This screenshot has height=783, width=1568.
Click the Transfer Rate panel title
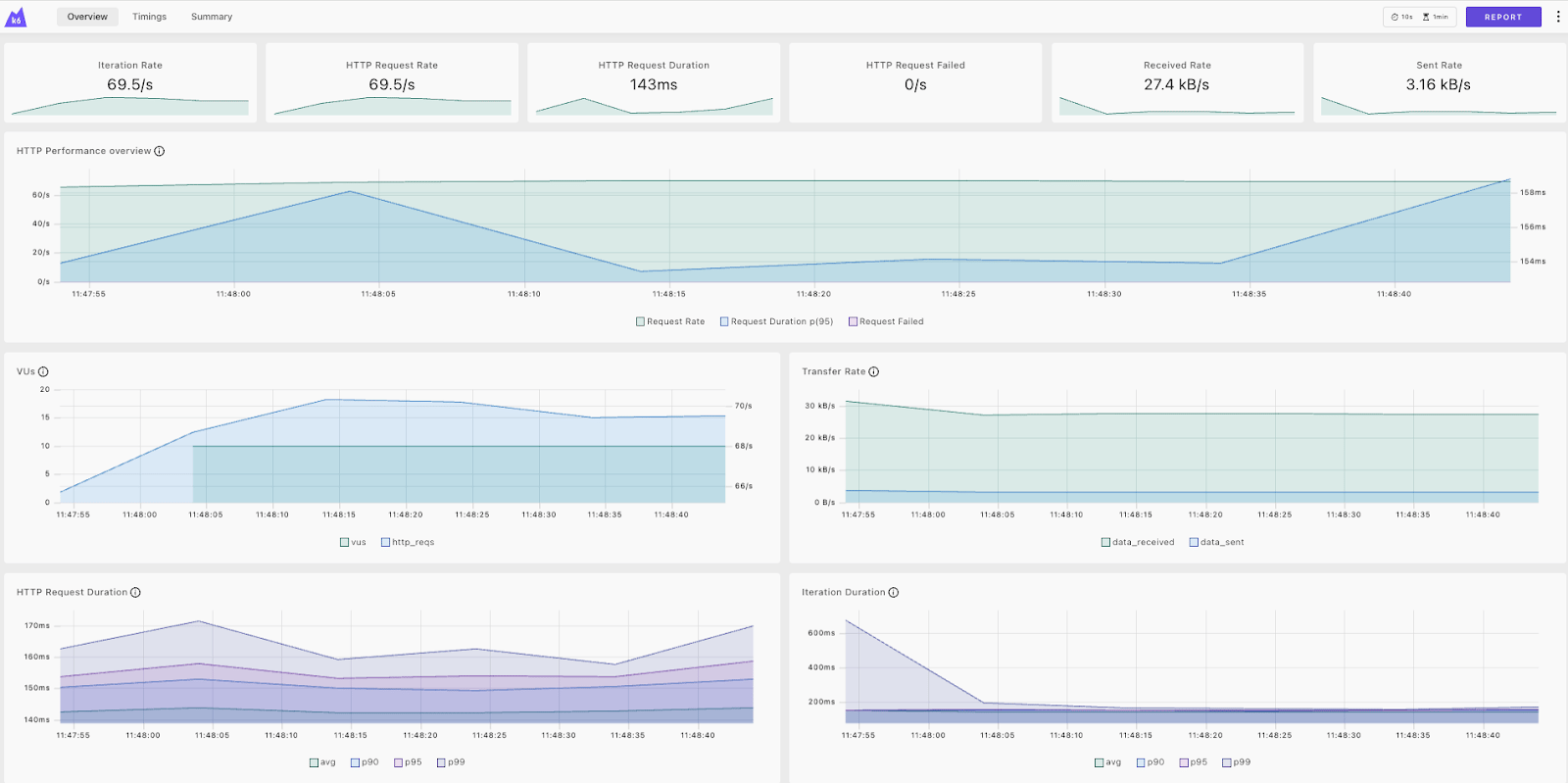tap(834, 371)
